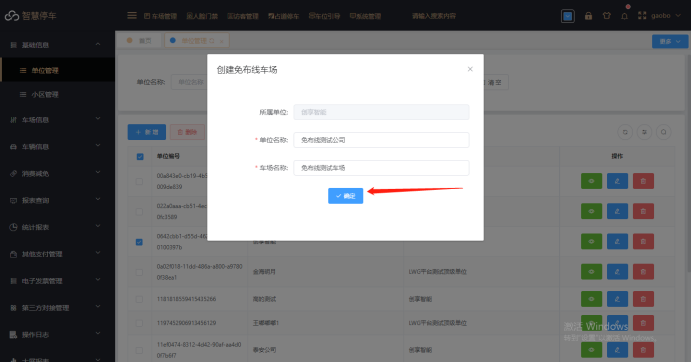Edit the 00a843e0 row with pencil button
Screen dimensions: 692x363
coord(617,181)
